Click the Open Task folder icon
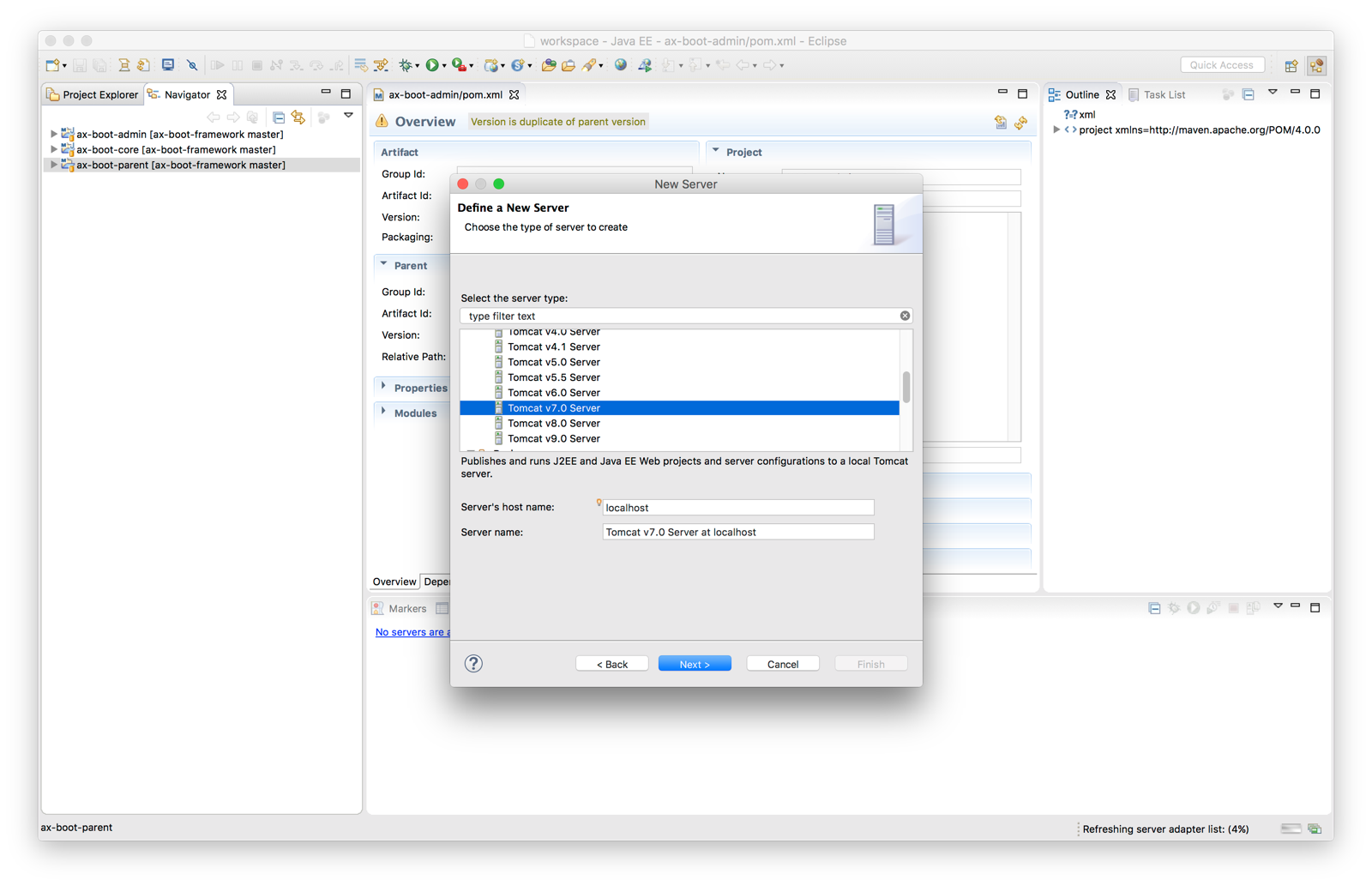The height and width of the screenshot is (886, 1372). [x=568, y=65]
